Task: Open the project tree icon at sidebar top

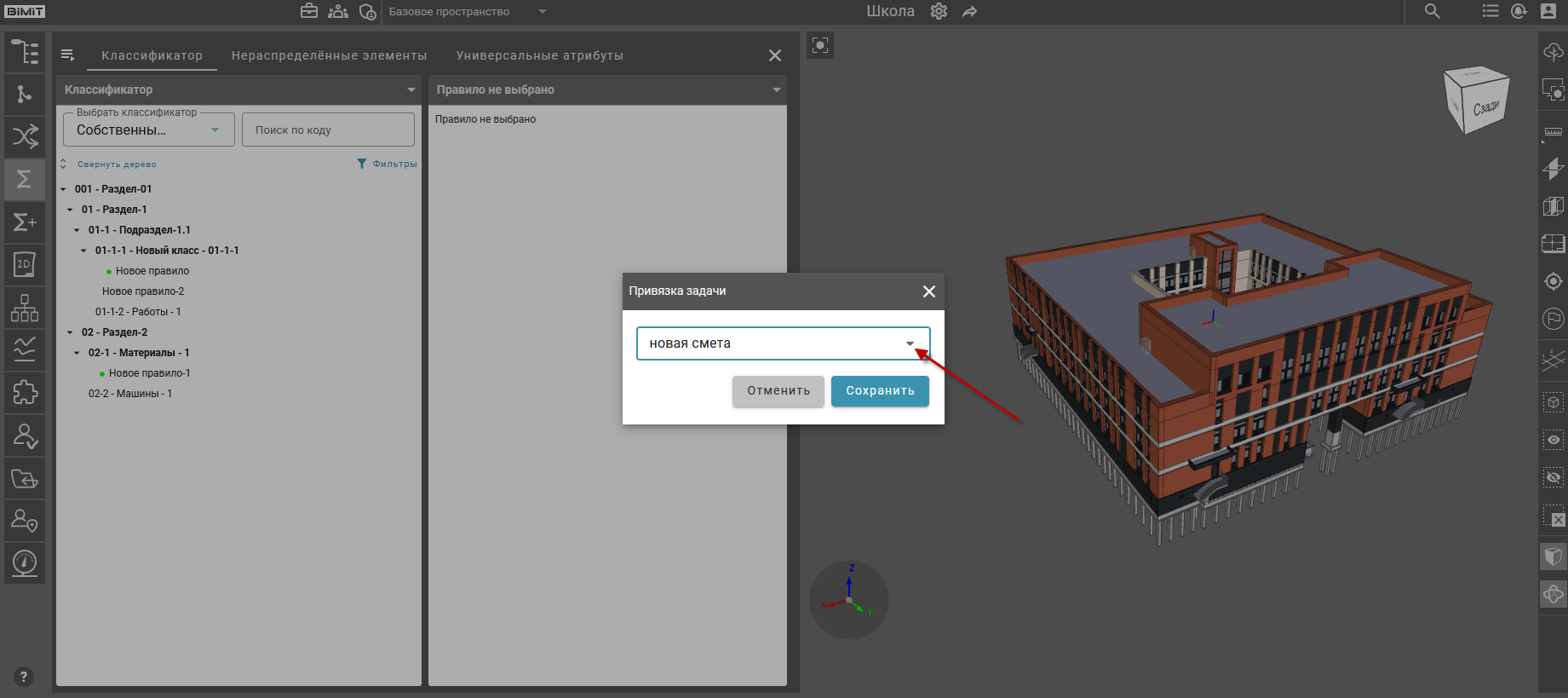Action: 25,52
